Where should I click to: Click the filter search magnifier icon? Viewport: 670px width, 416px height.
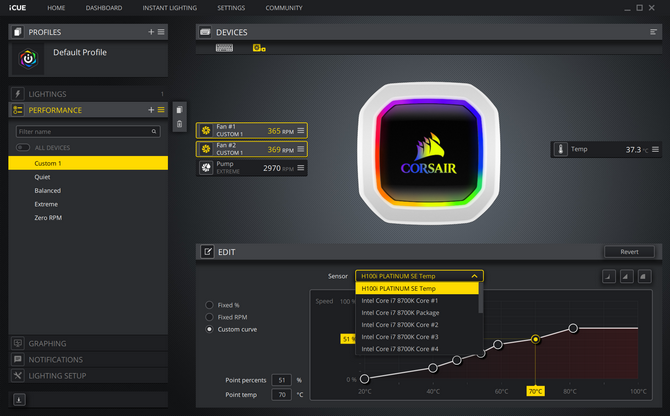pyautogui.click(x=154, y=132)
